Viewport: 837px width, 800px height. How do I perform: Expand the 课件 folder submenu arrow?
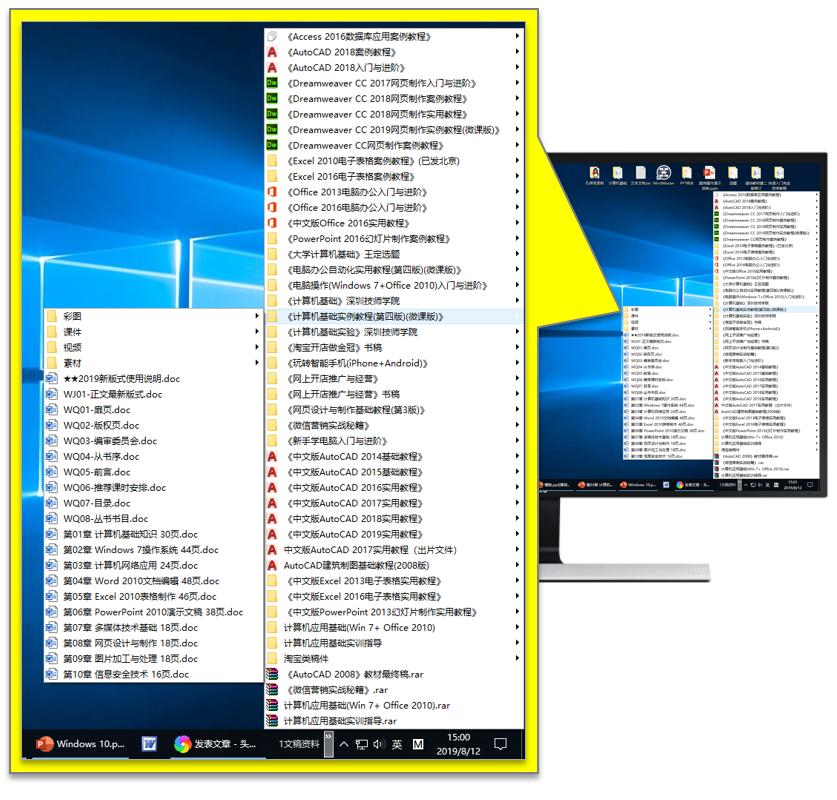pyautogui.click(x=258, y=330)
